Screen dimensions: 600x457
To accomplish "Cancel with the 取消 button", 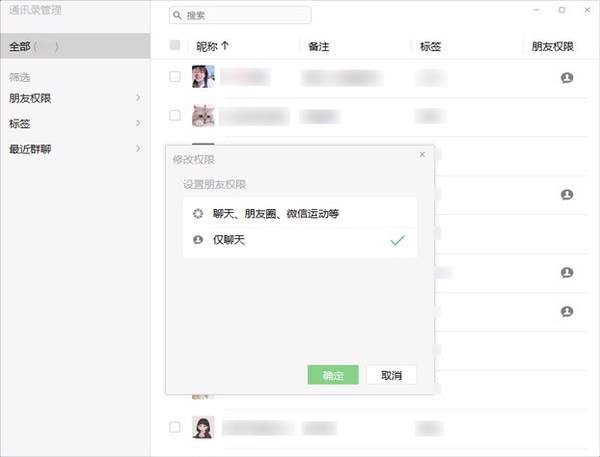I will click(391, 375).
